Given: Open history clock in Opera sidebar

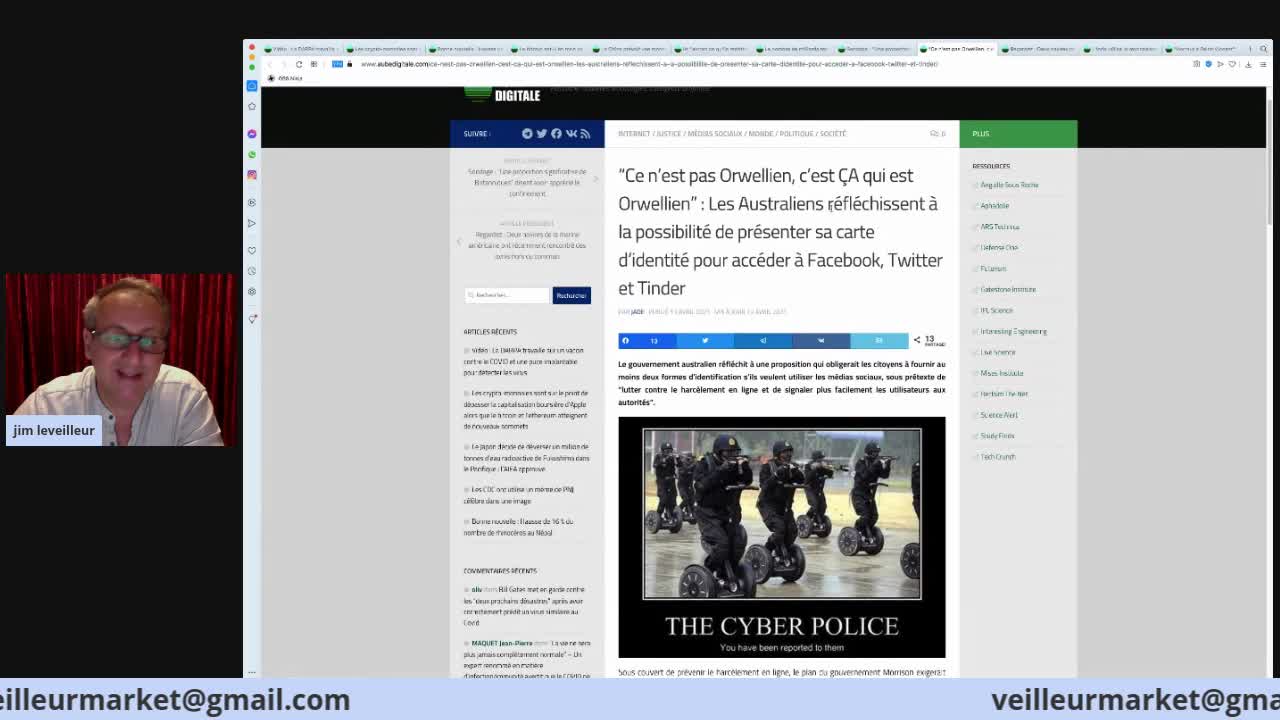Looking at the screenshot, I should (252, 271).
